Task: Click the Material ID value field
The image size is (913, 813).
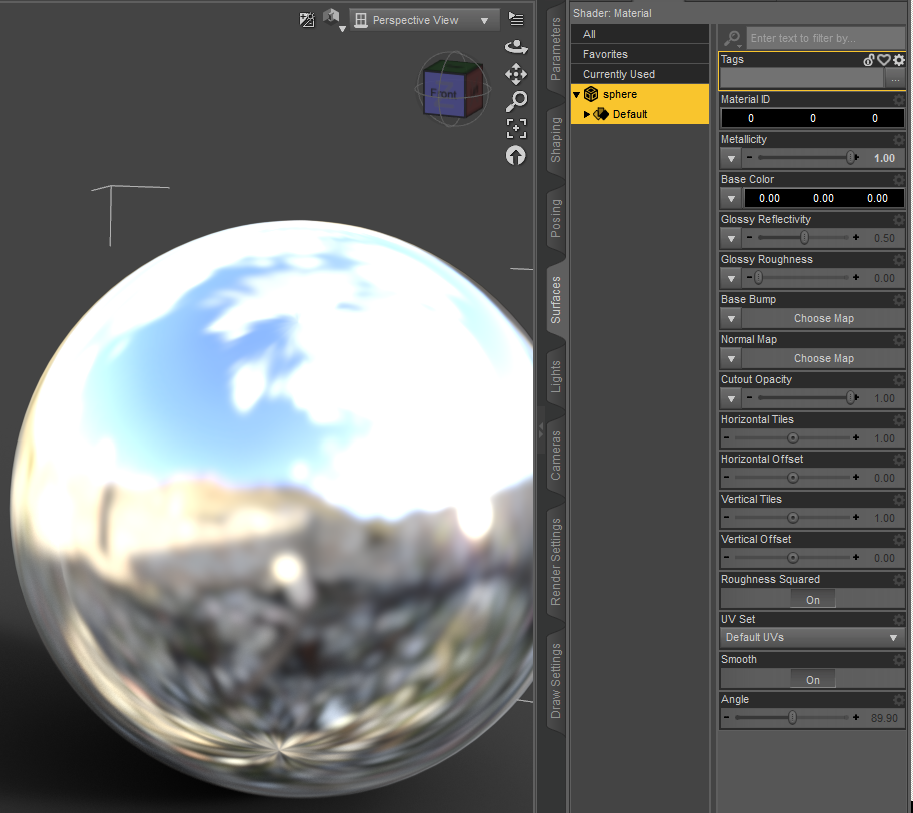Action: tap(812, 118)
